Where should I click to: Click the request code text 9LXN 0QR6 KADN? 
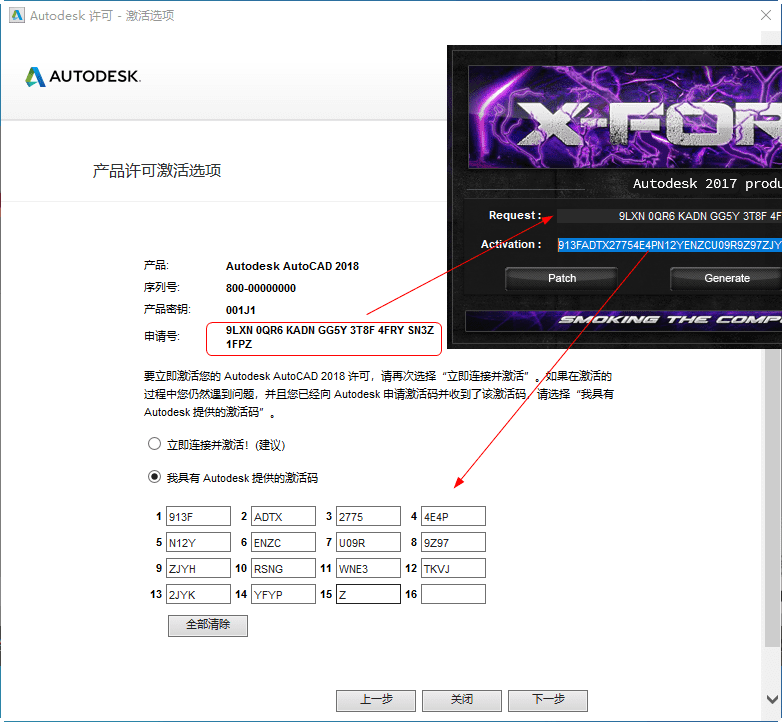330,337
